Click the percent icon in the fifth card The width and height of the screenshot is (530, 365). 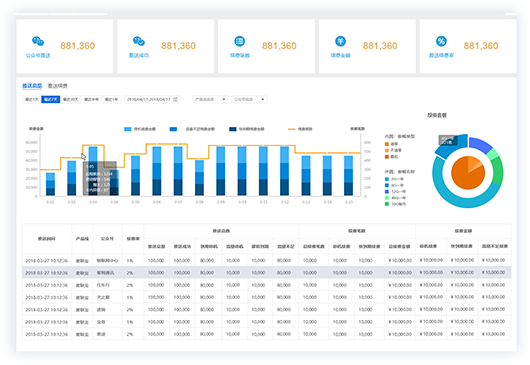(441, 41)
